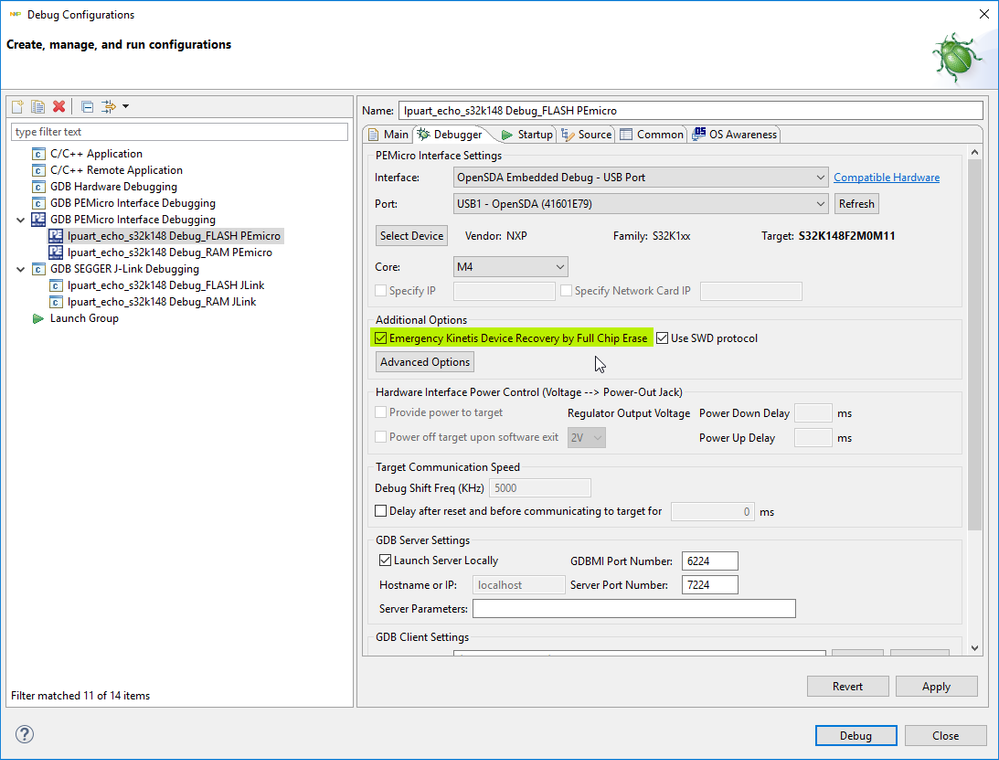999x760 pixels.
Task: Toggle Use SWD protocol checkbox
Action: (663, 338)
